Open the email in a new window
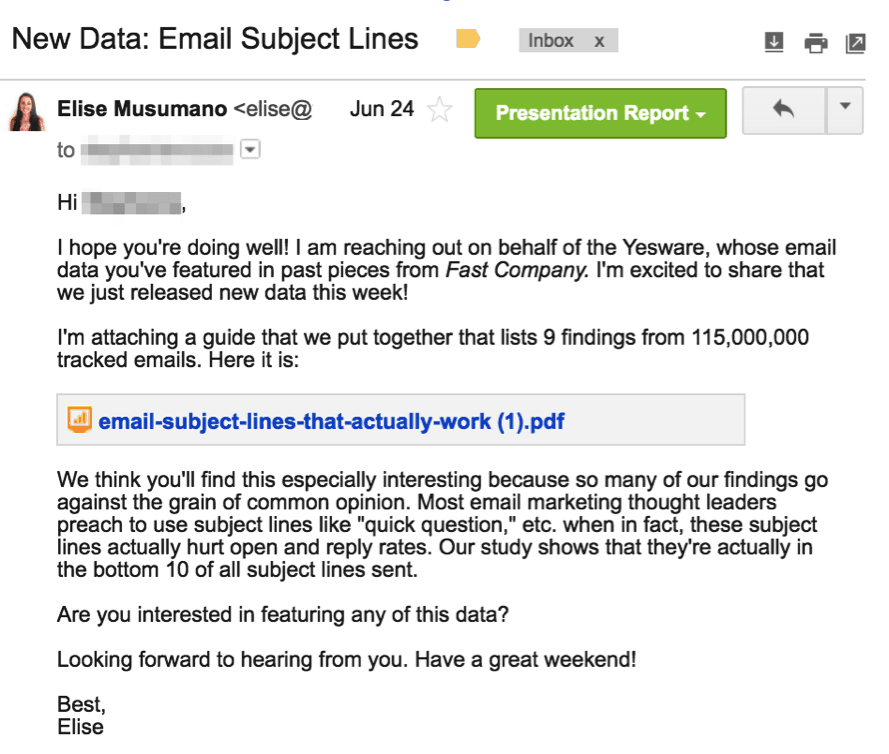The height and width of the screenshot is (754, 889). pos(856,42)
